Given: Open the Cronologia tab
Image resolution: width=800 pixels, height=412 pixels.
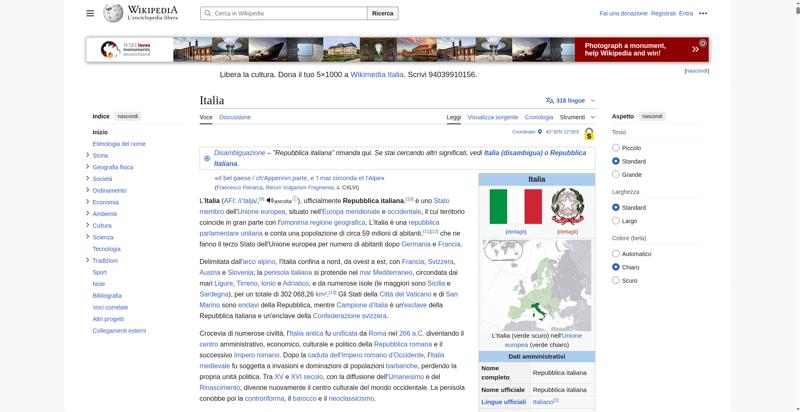Looking at the screenshot, I should tap(539, 117).
